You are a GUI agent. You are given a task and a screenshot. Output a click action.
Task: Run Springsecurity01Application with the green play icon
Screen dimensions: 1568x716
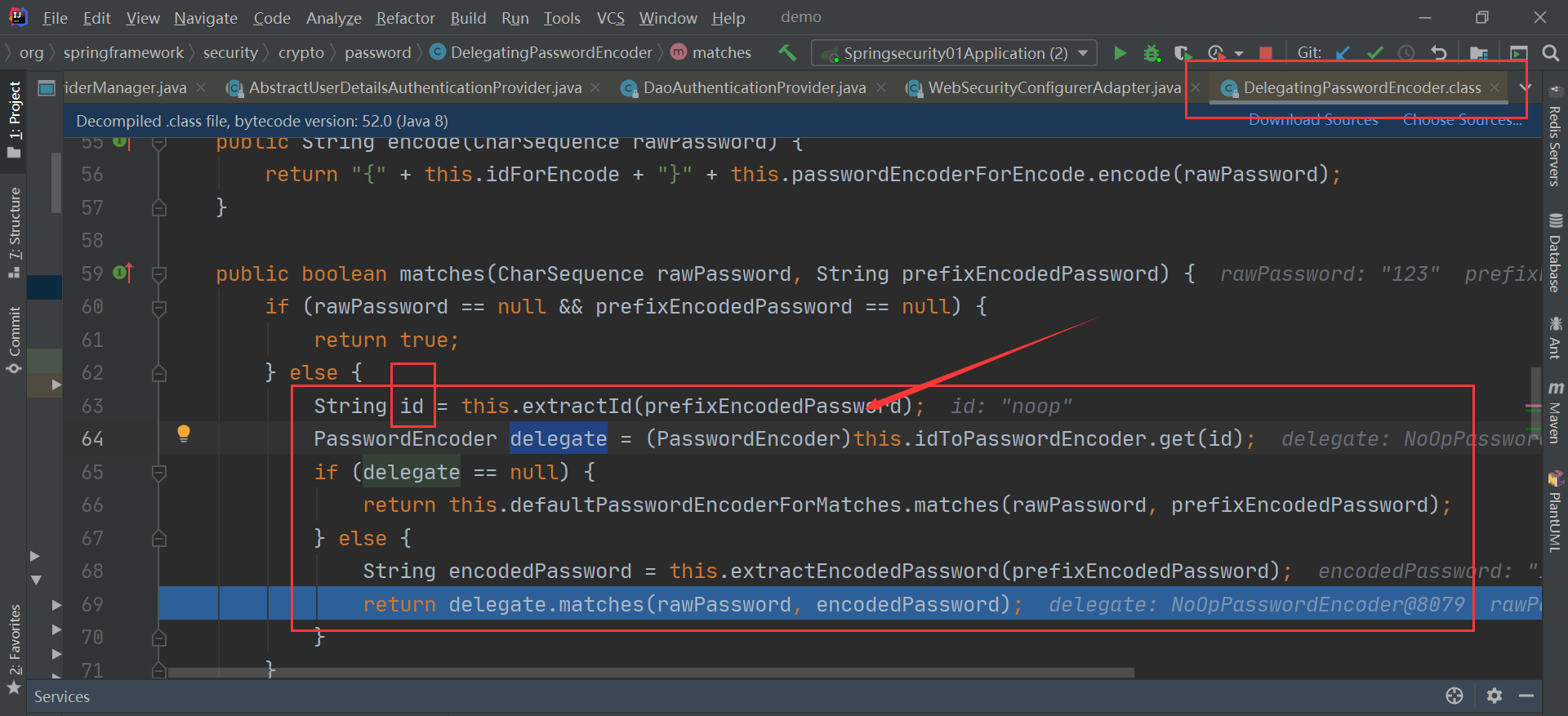click(1120, 53)
